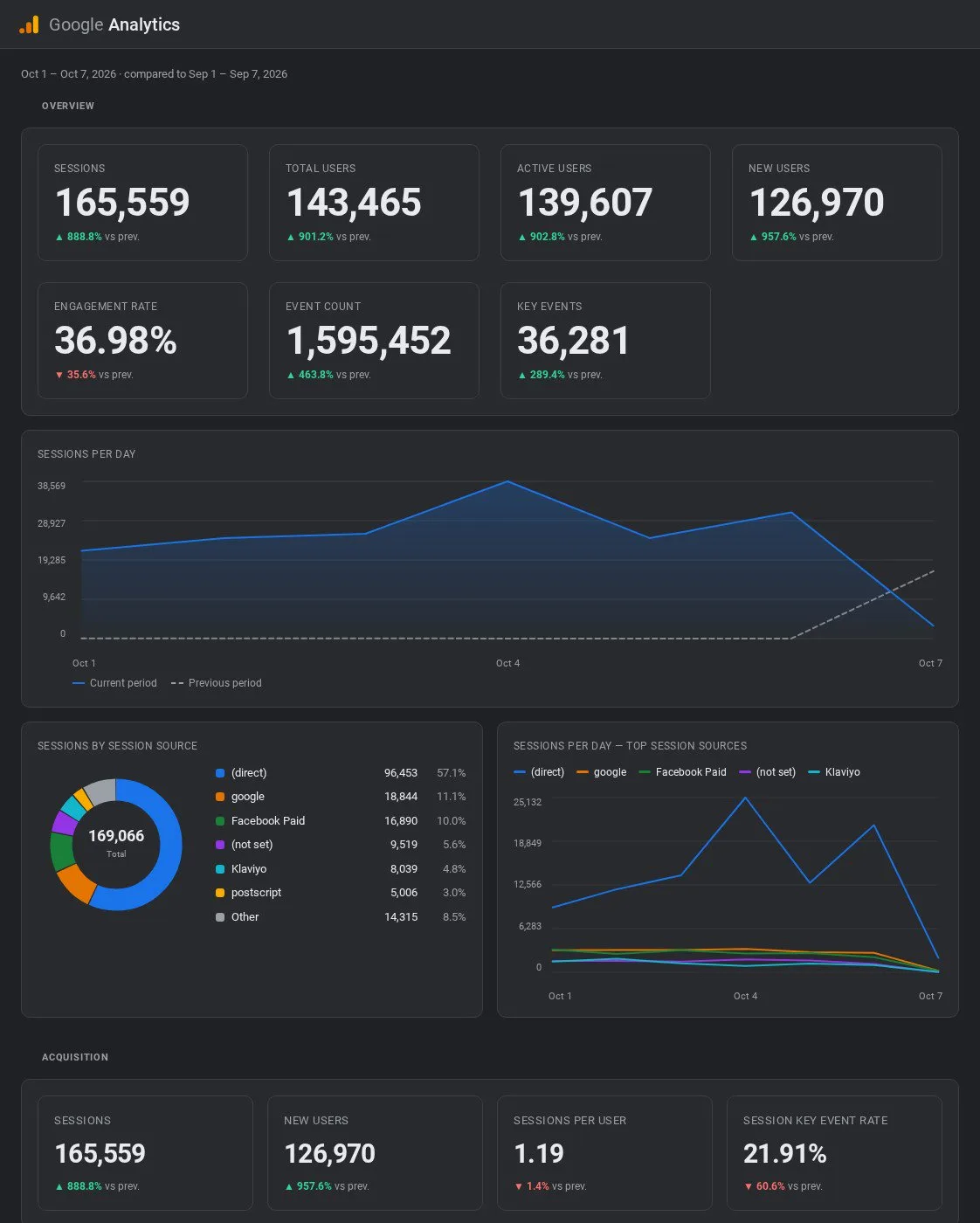Click the Overview section heading
This screenshot has width=980, height=1223.
coord(68,106)
